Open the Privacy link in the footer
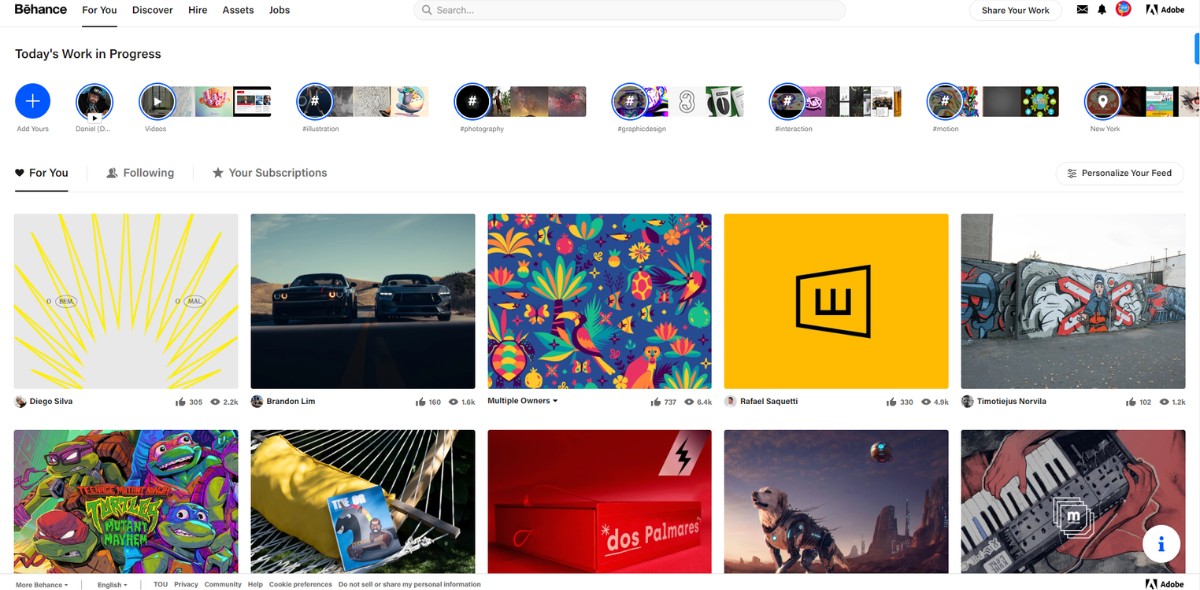 tap(184, 584)
